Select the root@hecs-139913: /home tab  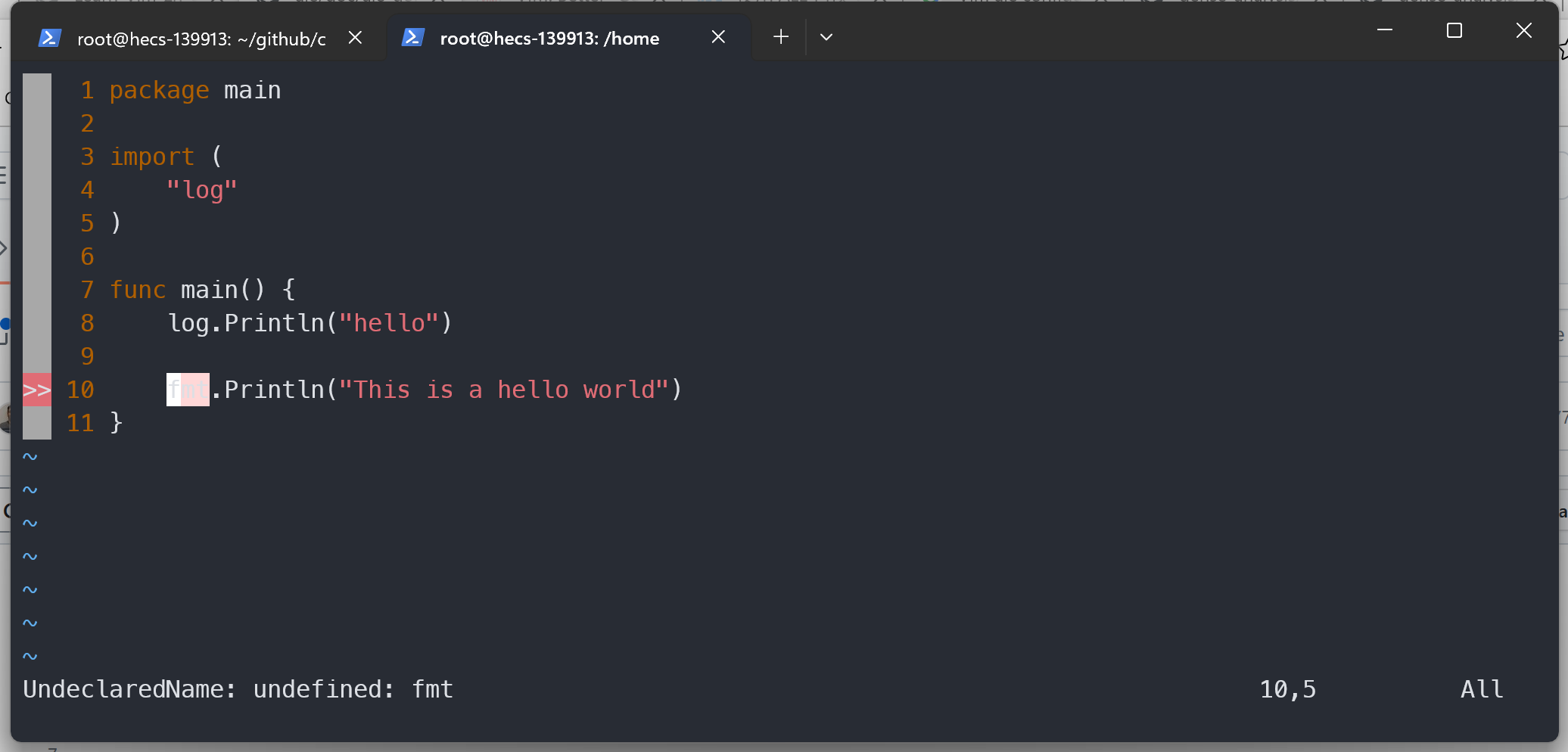click(x=549, y=39)
